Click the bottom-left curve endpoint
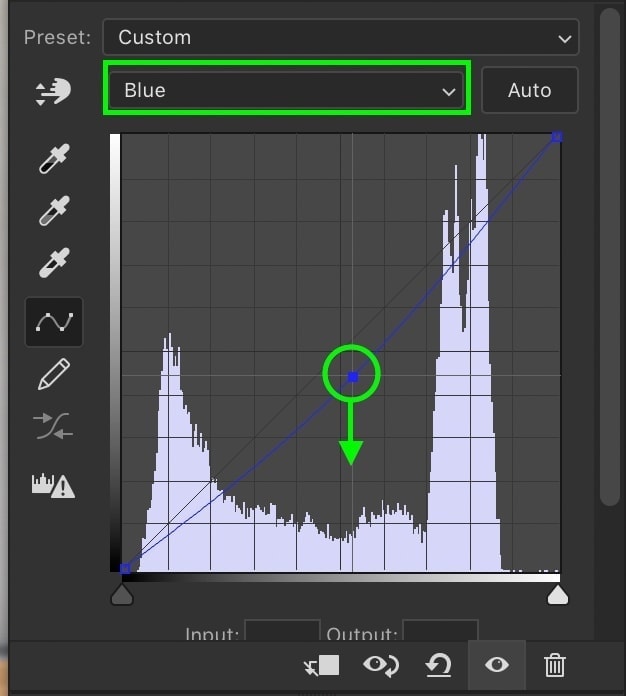626x696 pixels. [125, 569]
